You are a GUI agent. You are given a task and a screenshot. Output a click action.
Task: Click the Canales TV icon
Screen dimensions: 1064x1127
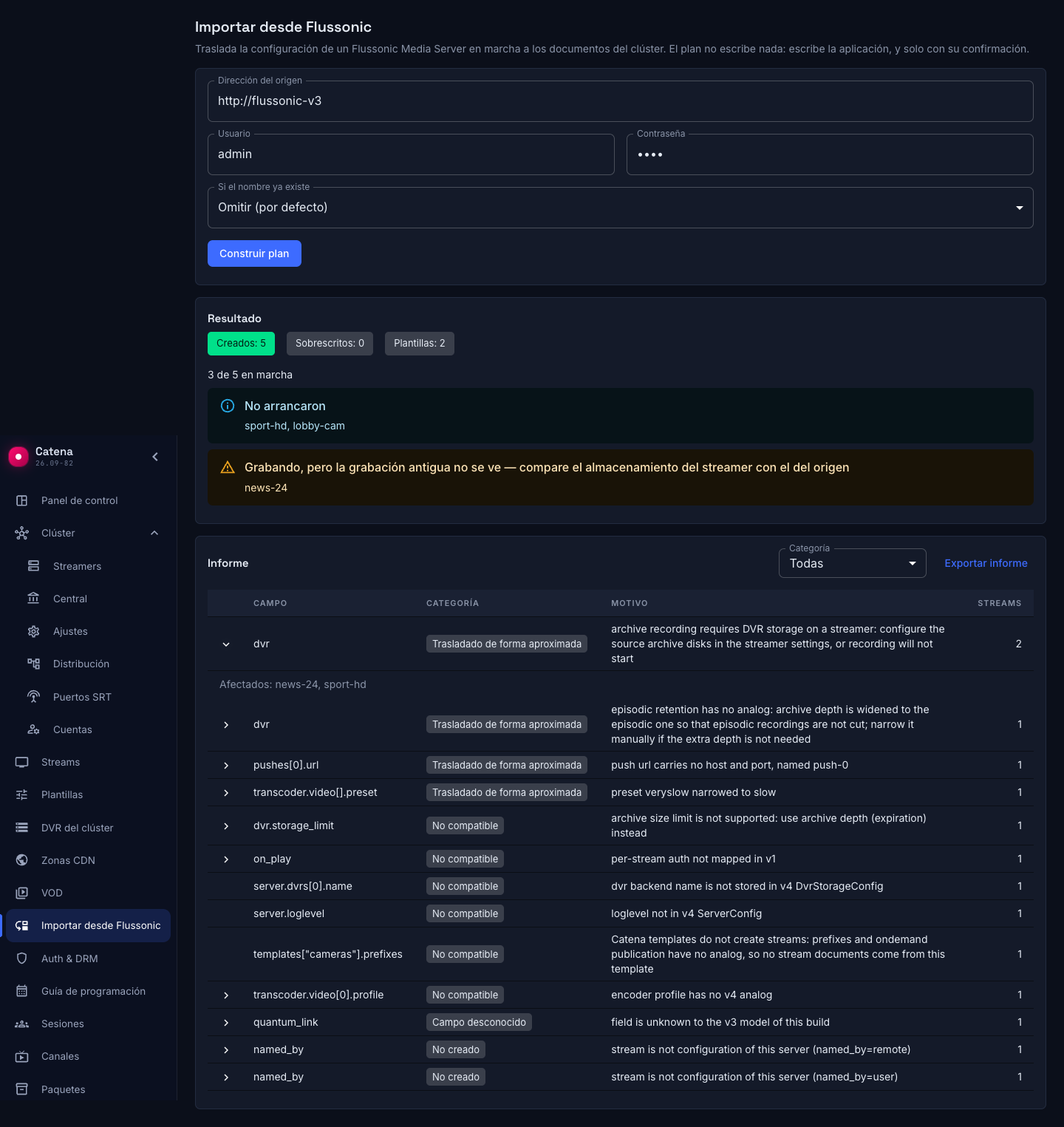click(x=22, y=1056)
